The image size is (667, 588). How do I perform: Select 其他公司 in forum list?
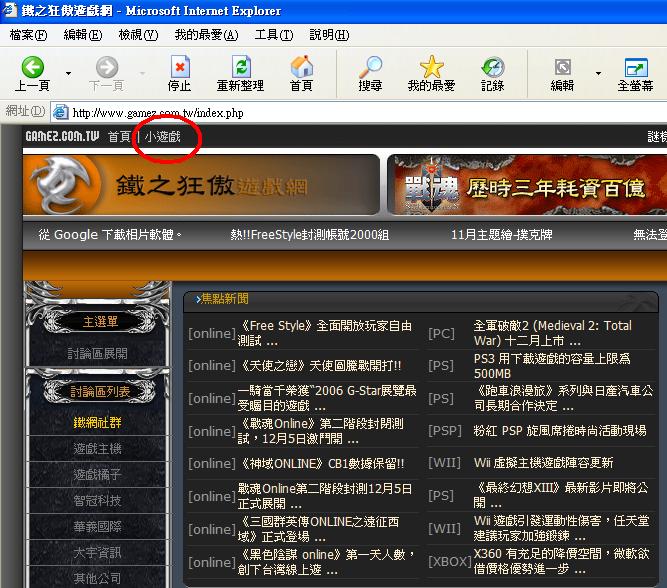(x=97, y=578)
